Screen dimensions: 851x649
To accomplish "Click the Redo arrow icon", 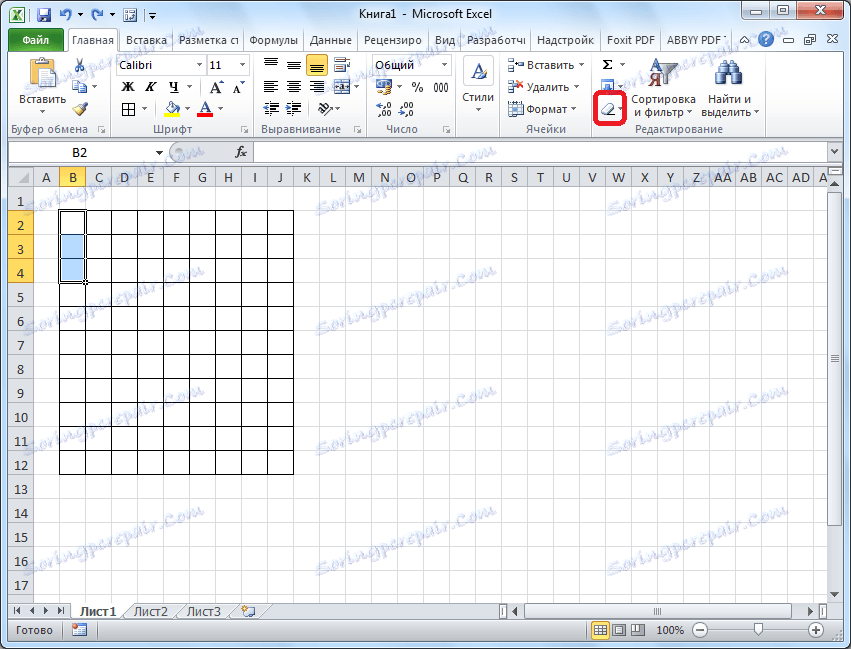I will pos(97,15).
